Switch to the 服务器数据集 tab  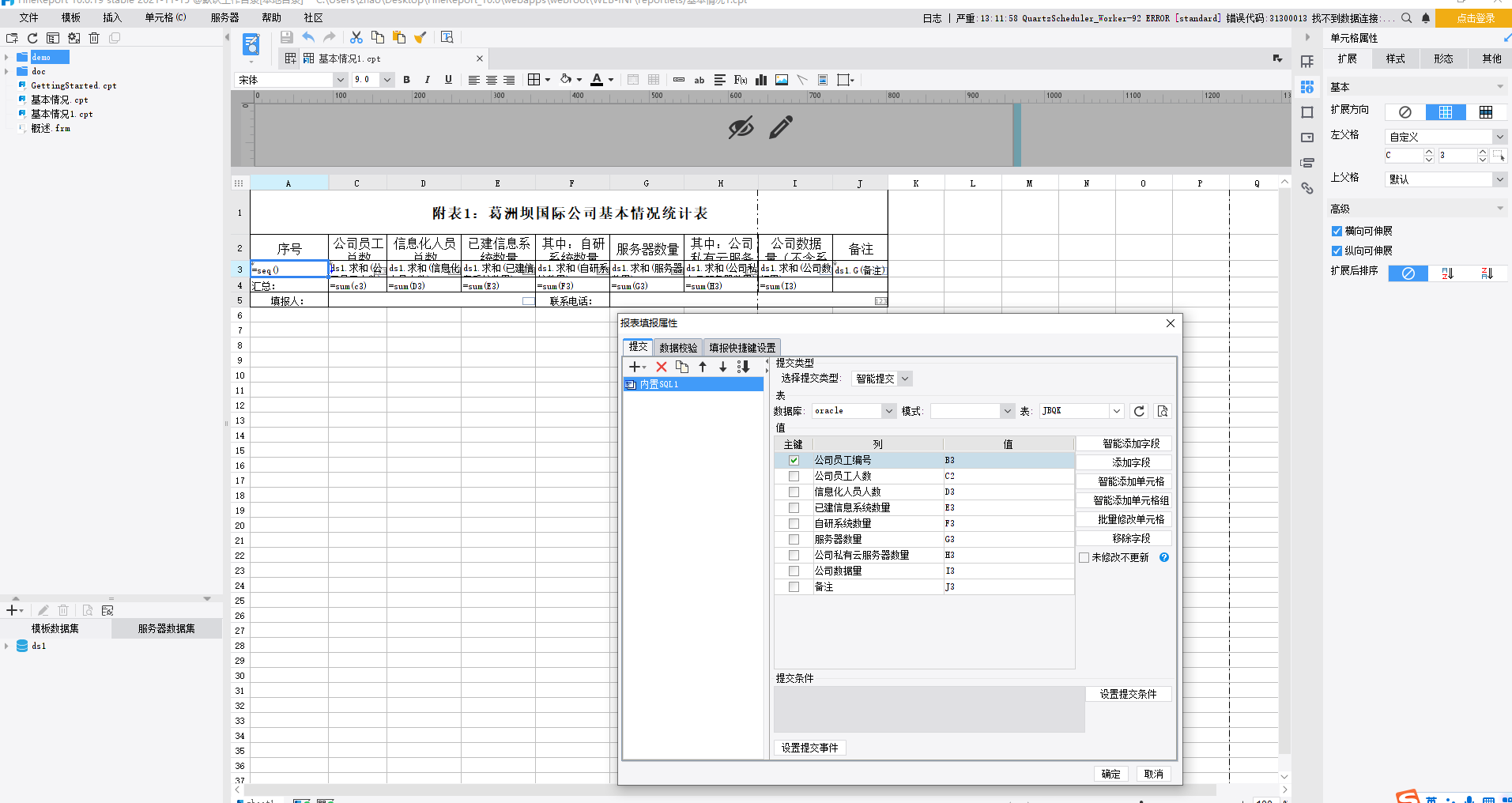[x=166, y=628]
